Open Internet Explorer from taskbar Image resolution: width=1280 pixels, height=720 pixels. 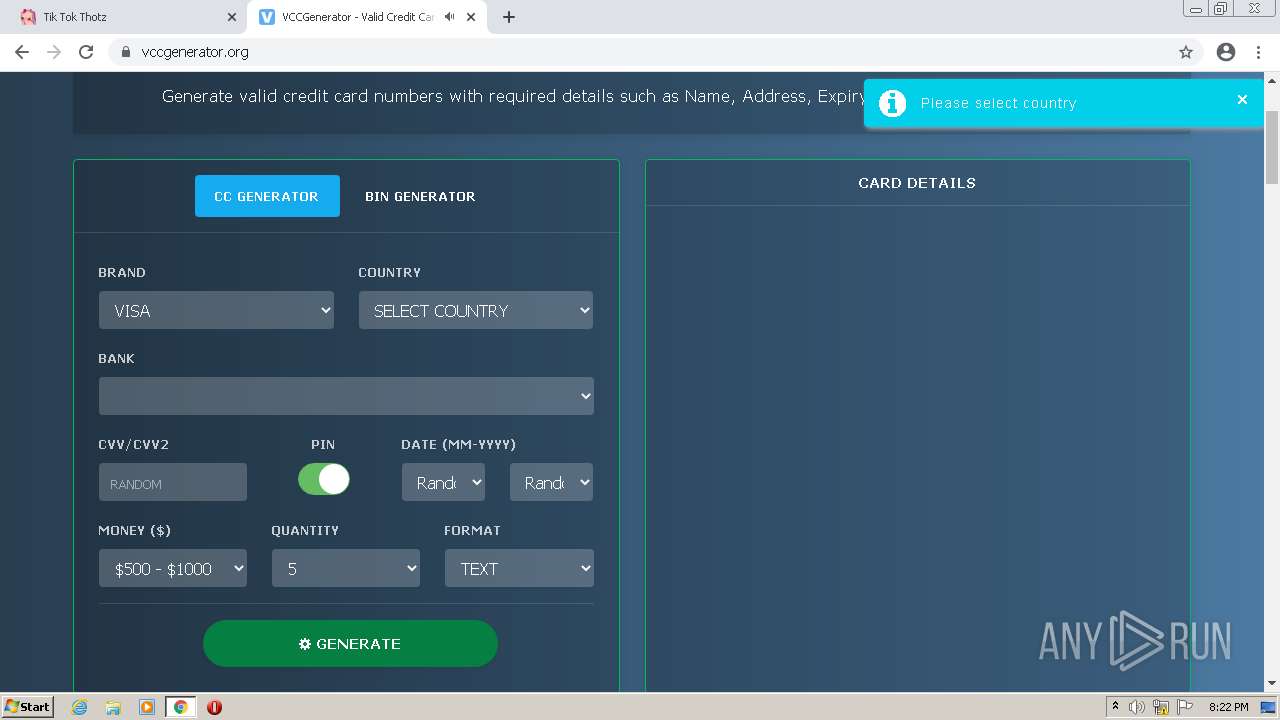(x=80, y=707)
